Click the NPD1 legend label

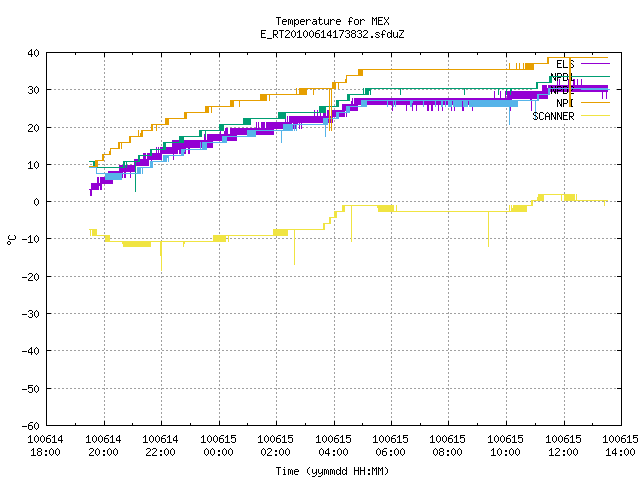tap(562, 77)
